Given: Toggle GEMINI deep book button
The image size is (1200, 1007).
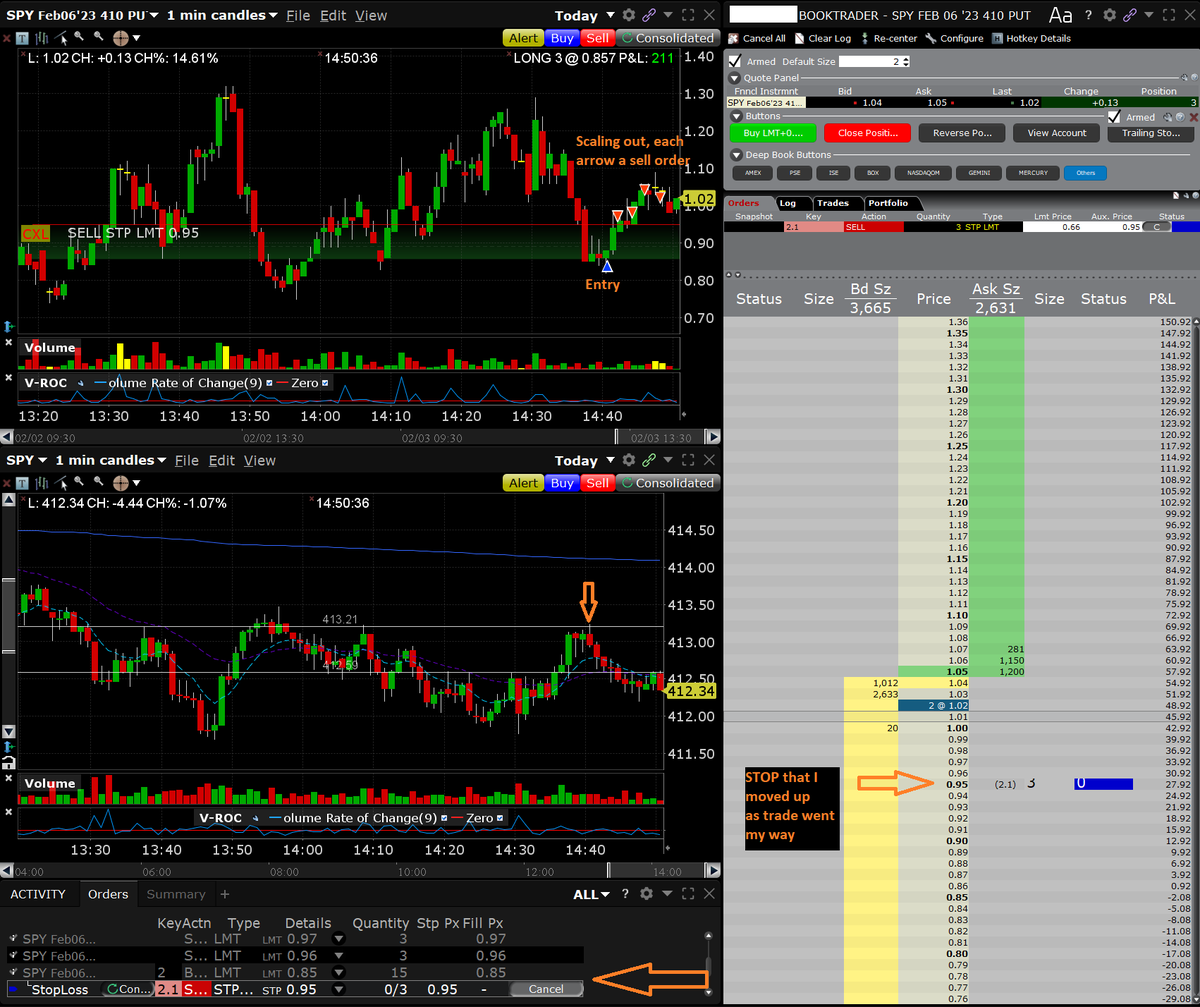Looking at the screenshot, I should tap(980, 173).
